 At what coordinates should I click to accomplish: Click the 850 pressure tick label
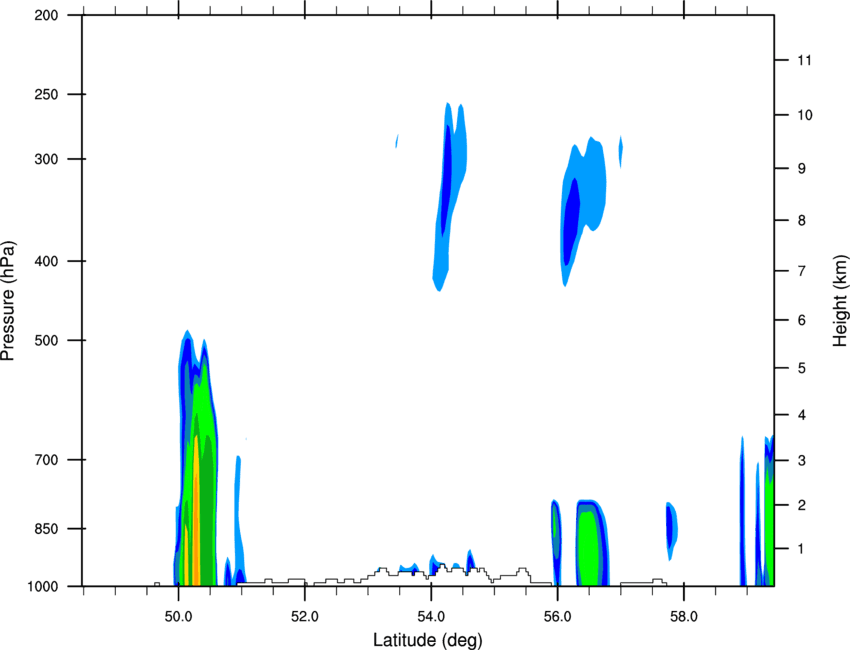[x=45, y=529]
